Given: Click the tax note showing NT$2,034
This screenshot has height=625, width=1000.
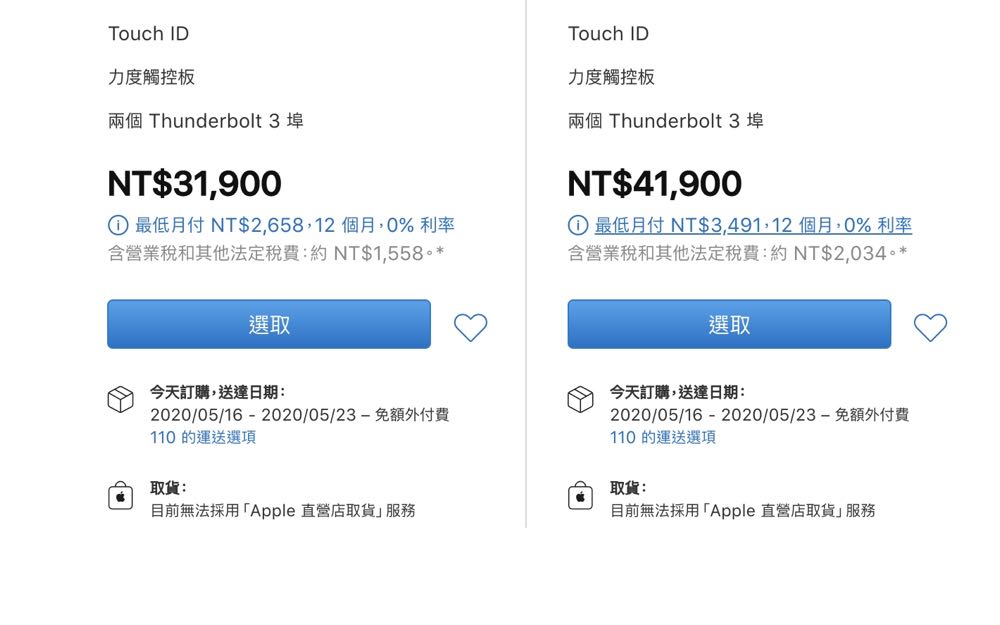Looking at the screenshot, I should 737,254.
